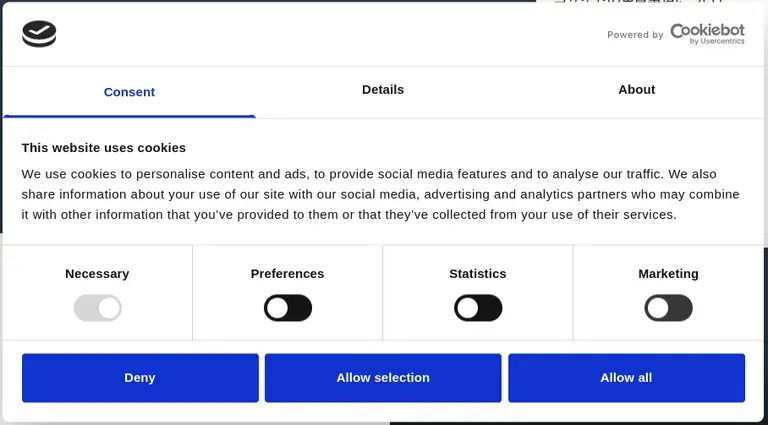Open the About tab
The height and width of the screenshot is (425, 768).
[636, 90]
